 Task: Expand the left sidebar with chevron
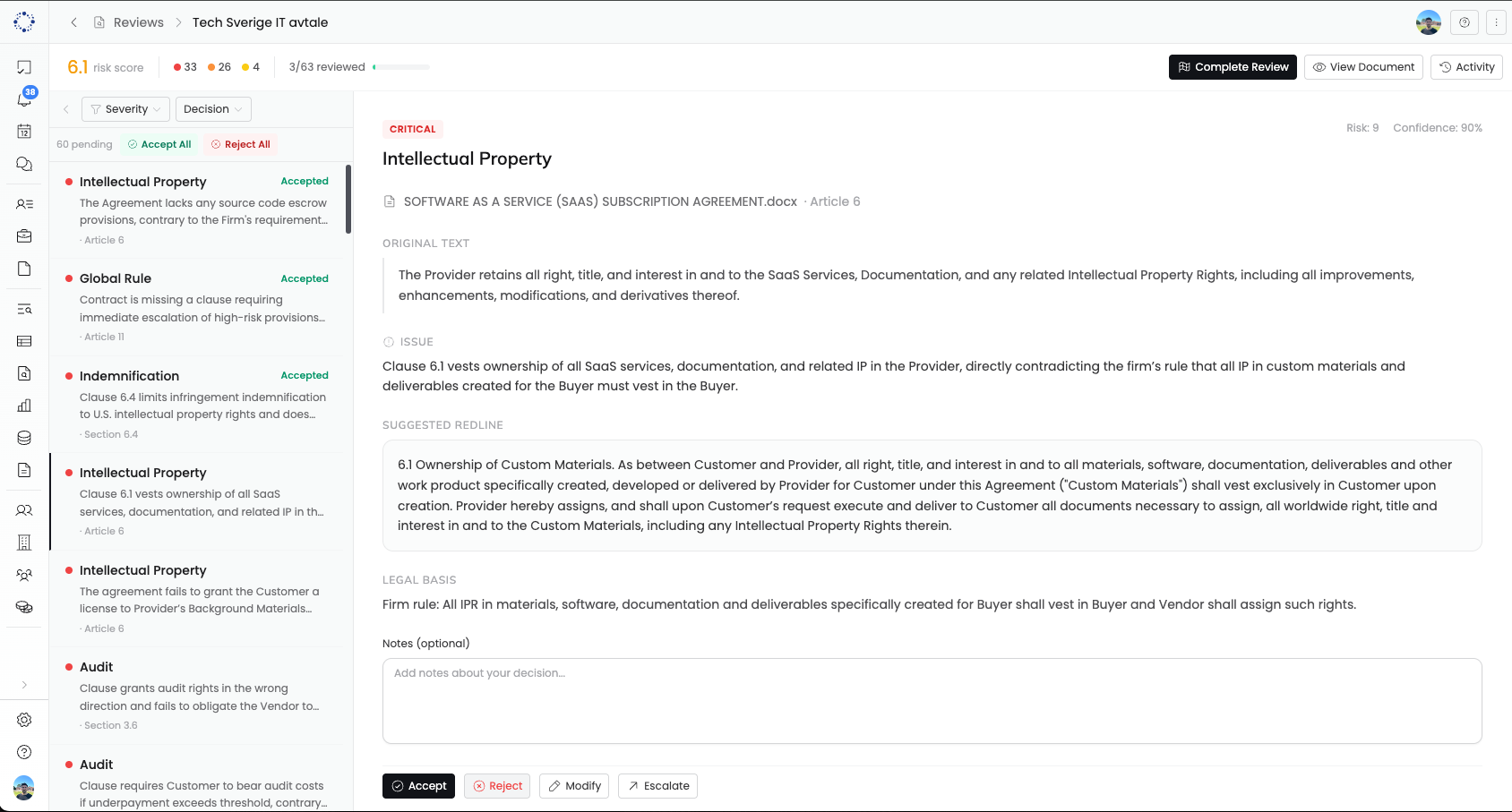pos(24,685)
